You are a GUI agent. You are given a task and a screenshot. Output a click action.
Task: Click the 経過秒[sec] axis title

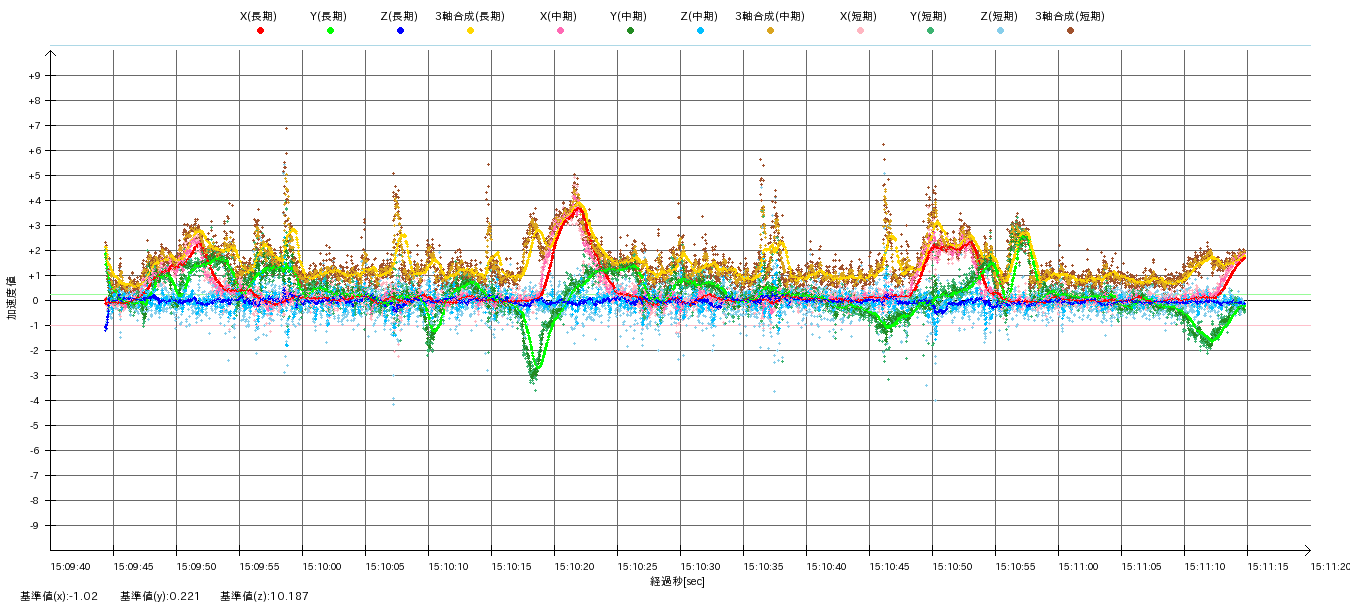click(x=677, y=581)
